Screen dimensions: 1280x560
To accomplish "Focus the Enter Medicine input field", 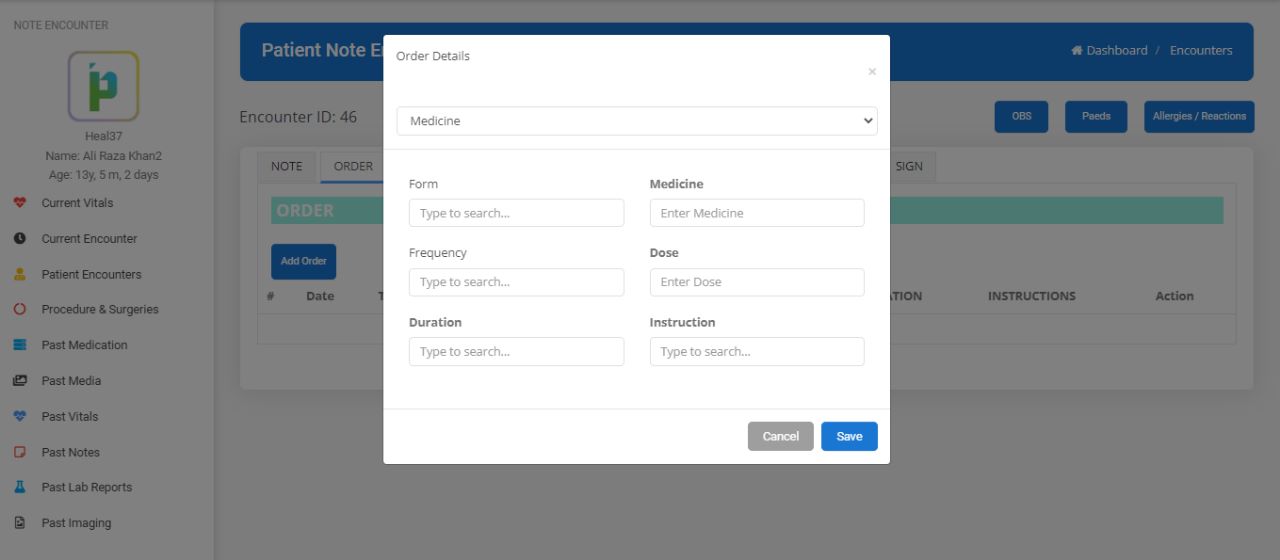I will pos(756,213).
